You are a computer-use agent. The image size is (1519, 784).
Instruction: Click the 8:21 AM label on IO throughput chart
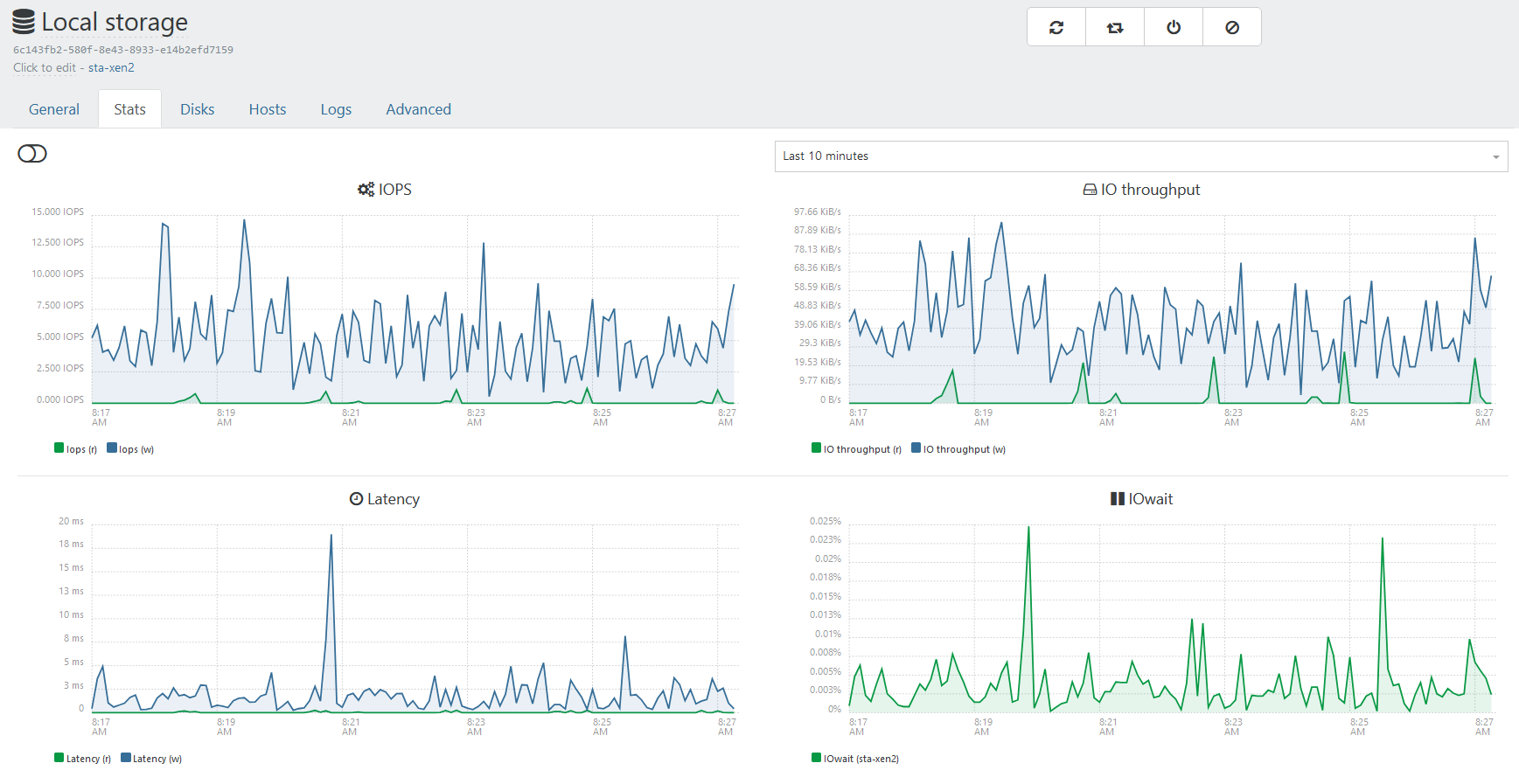[x=1107, y=418]
